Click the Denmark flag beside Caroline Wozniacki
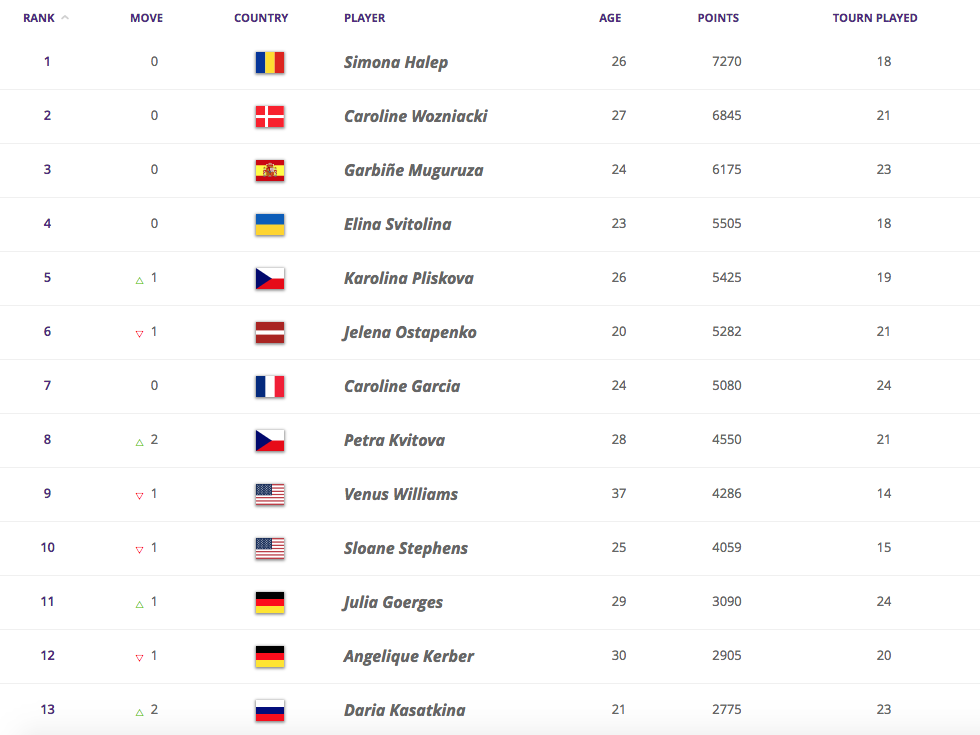Screen dimensions: 980x735 (x=270, y=117)
